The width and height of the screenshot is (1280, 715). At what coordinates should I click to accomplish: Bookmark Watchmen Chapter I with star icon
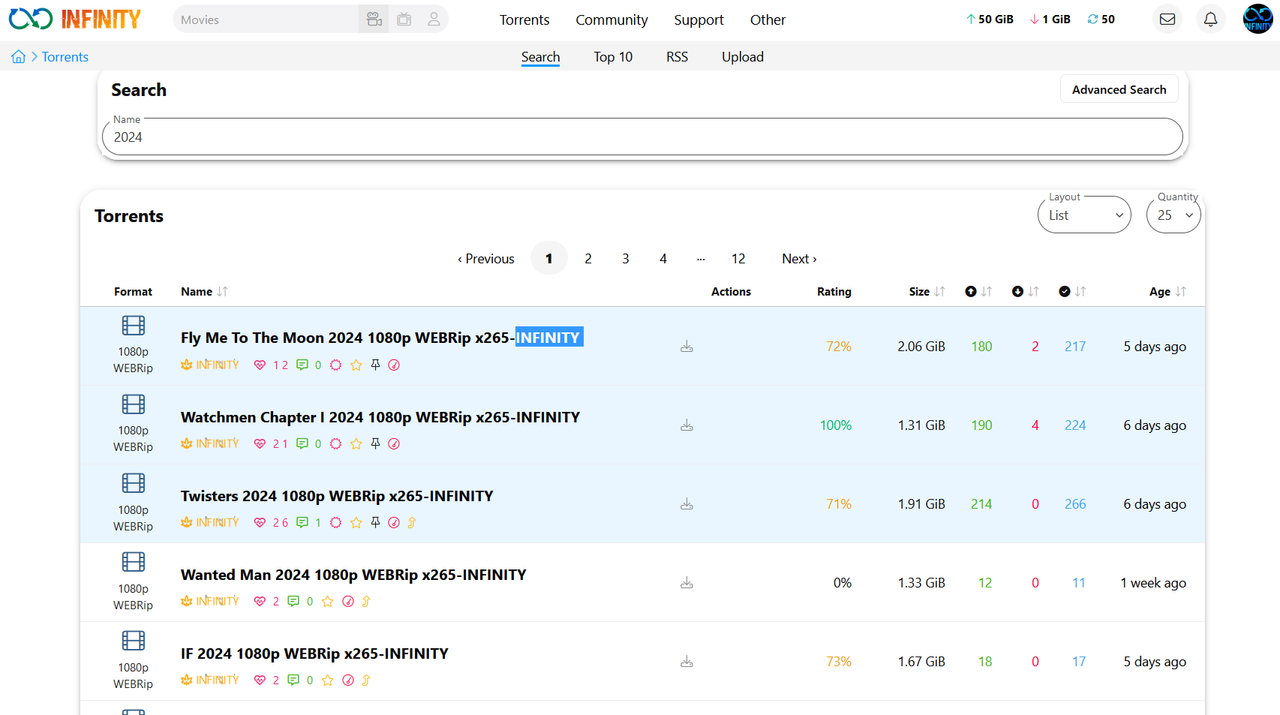tap(356, 444)
